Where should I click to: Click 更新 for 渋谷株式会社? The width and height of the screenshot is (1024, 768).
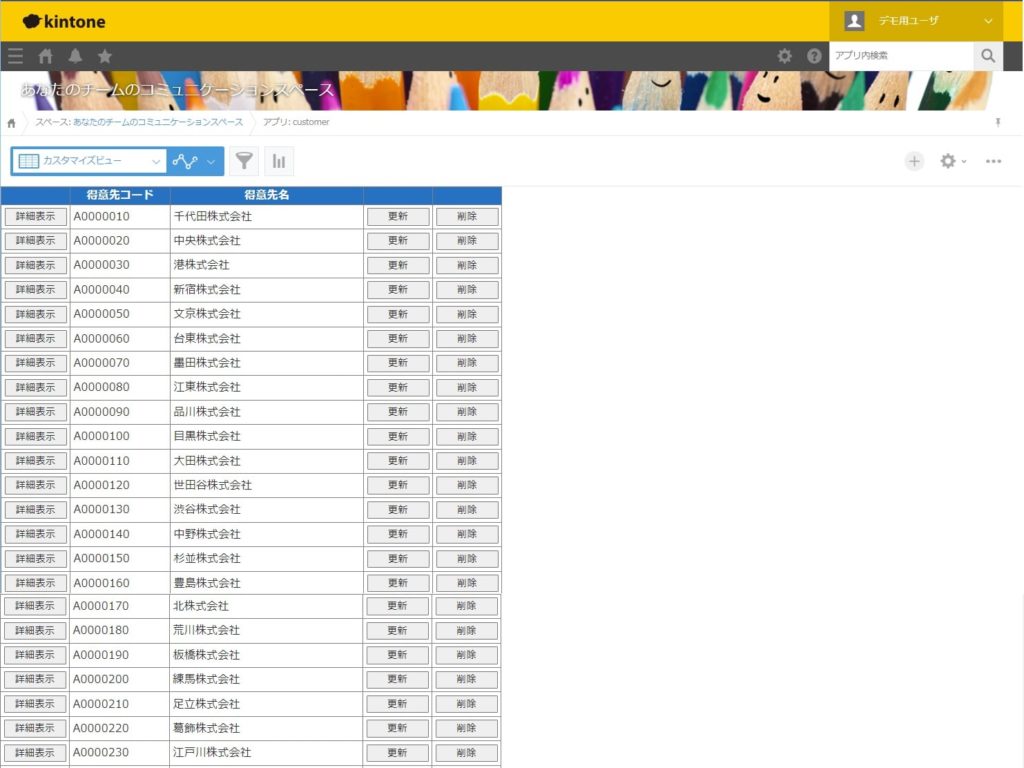tap(398, 509)
